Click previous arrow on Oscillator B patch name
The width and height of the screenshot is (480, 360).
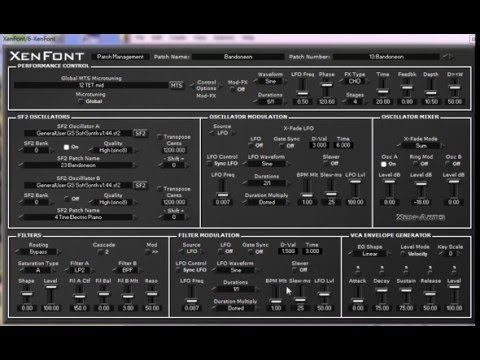click(21, 217)
